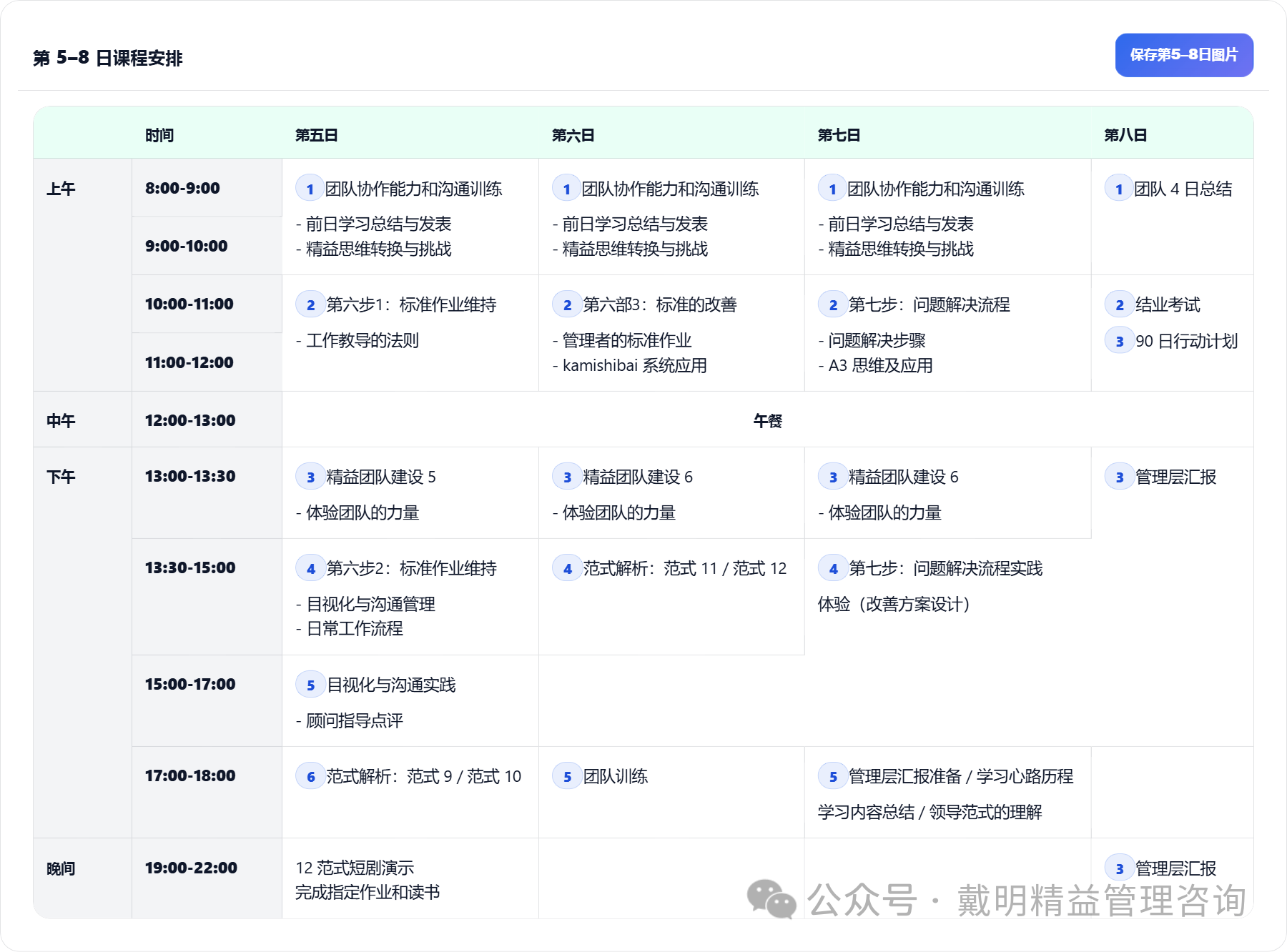Click the number 1 badge beside 团队 4 日总结
This screenshot has width=1287, height=952.
(x=1118, y=189)
